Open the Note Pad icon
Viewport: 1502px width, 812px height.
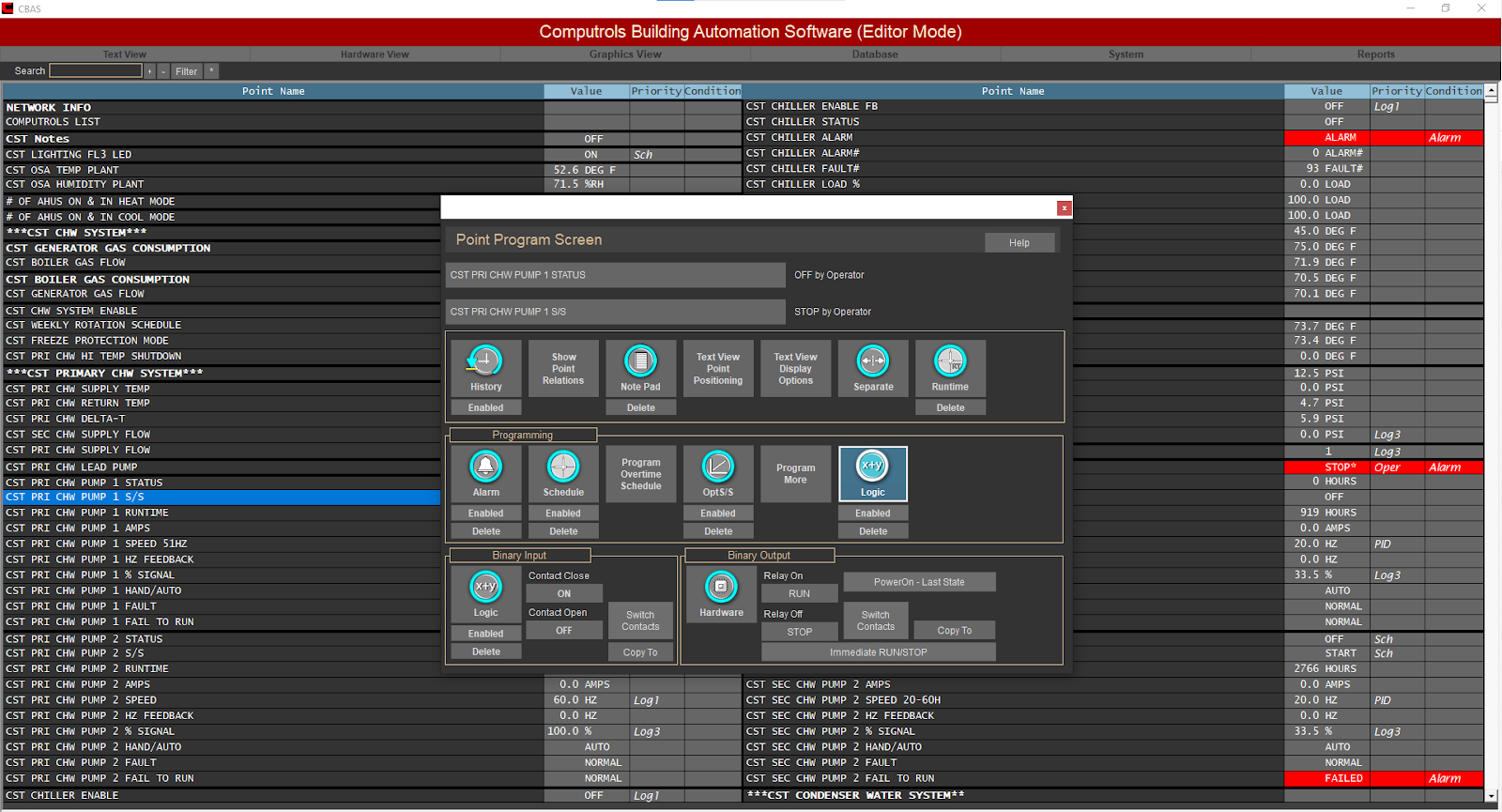pyautogui.click(x=640, y=368)
